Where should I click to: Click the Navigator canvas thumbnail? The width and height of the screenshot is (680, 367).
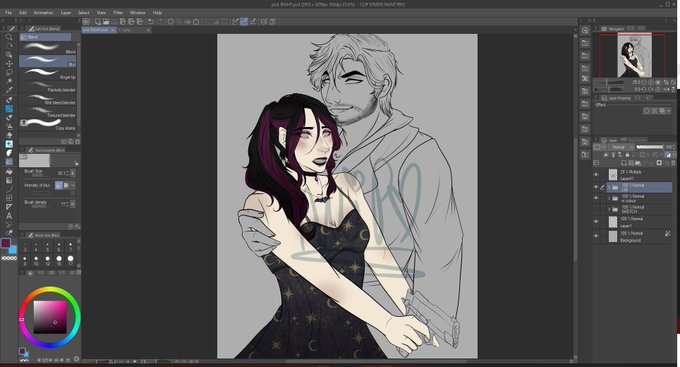coord(634,56)
